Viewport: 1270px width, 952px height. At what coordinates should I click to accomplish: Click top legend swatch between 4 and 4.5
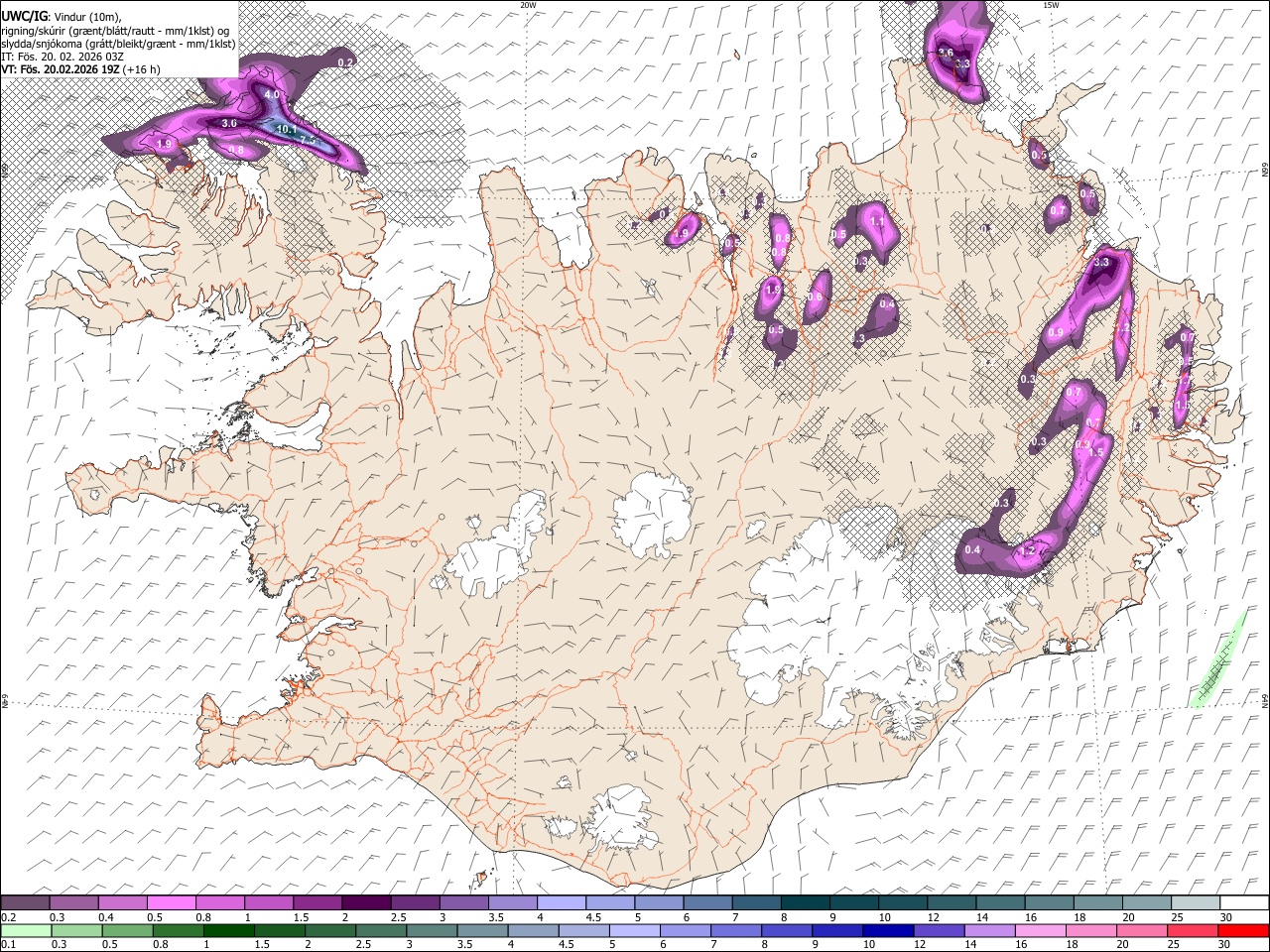[562, 903]
